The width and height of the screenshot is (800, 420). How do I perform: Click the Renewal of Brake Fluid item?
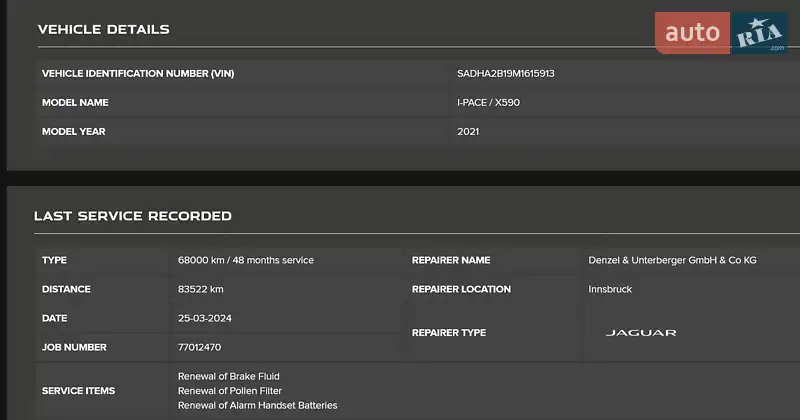click(x=228, y=377)
